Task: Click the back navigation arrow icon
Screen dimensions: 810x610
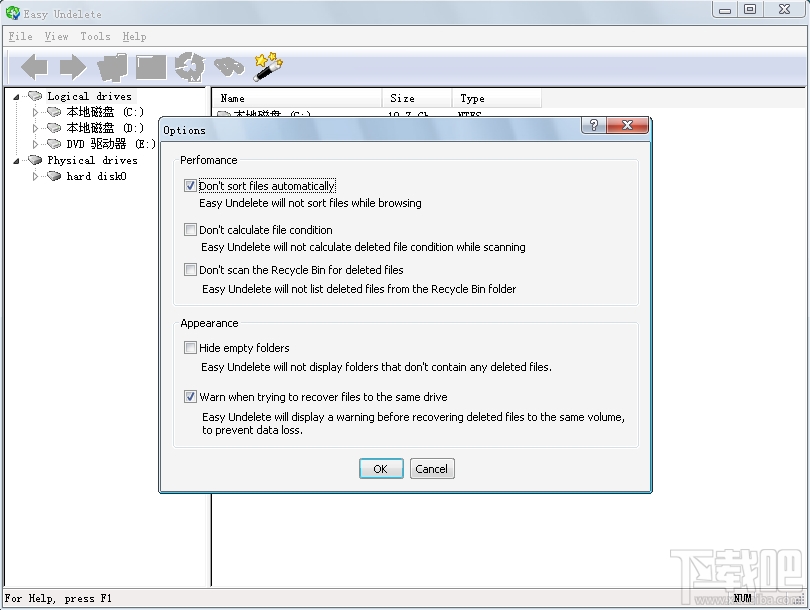Action: pyautogui.click(x=32, y=66)
